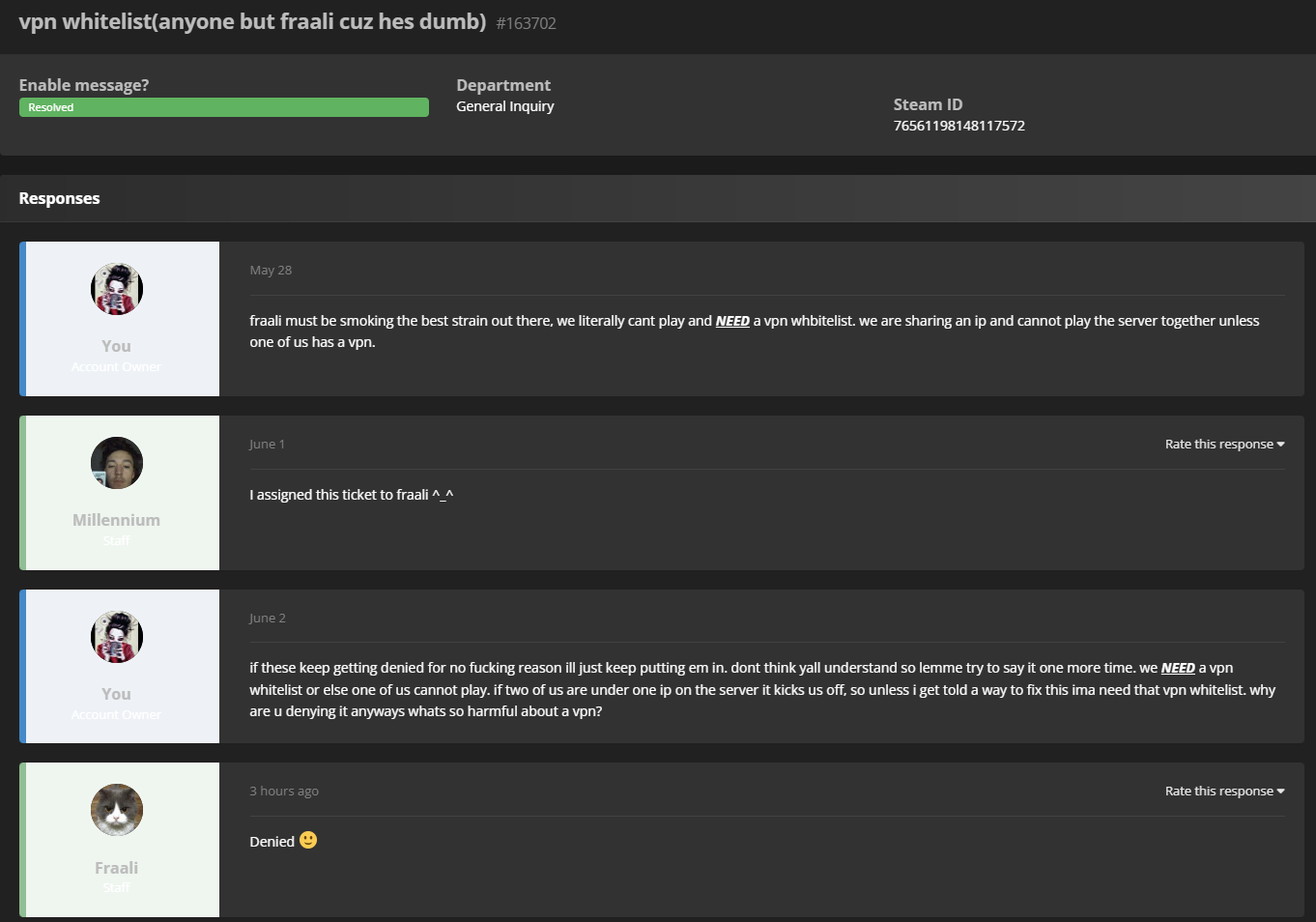Click the underlined NEED in the May 28 message
This screenshot has height=922, width=1316.
[732, 321]
